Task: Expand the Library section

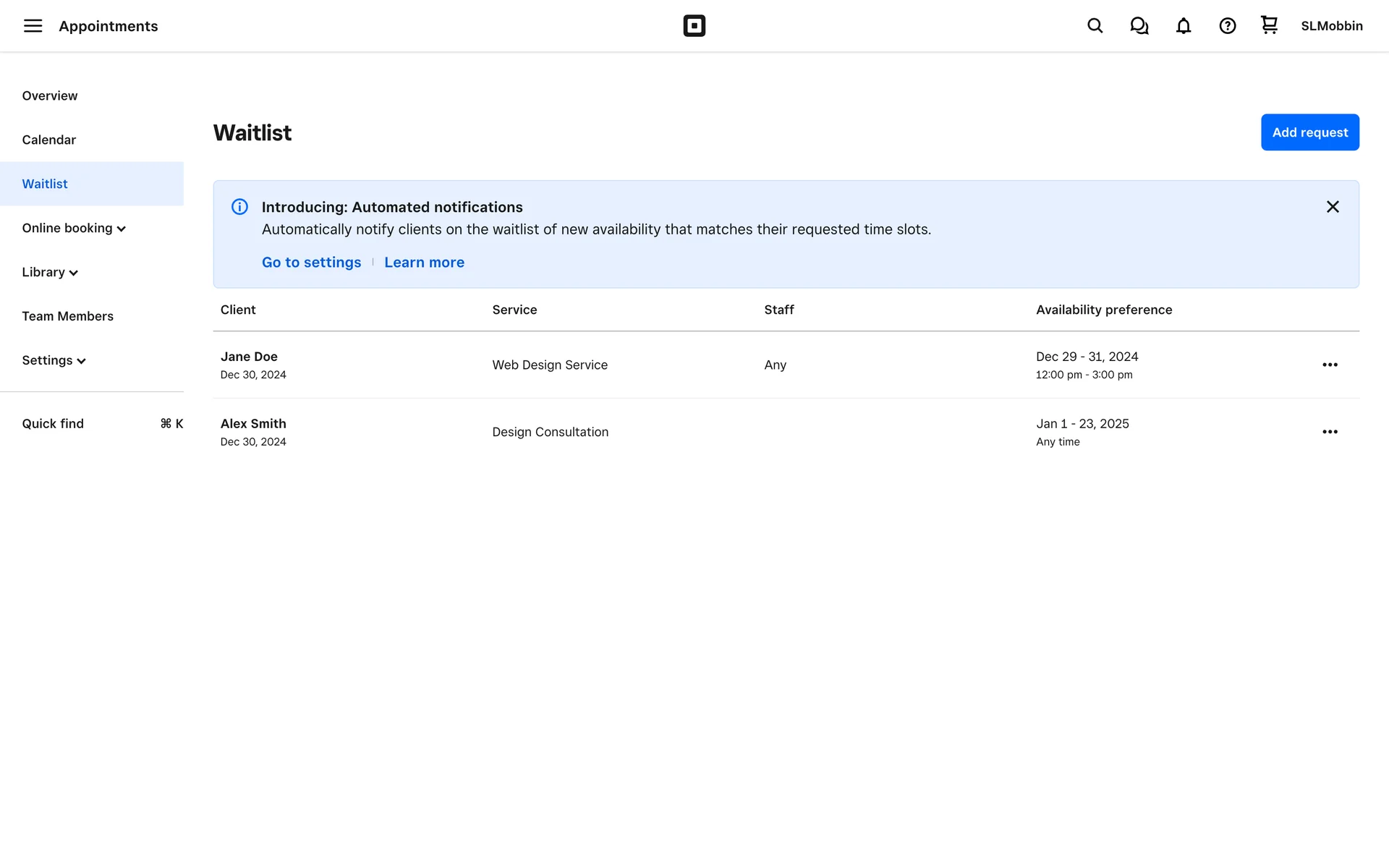Action: (50, 273)
